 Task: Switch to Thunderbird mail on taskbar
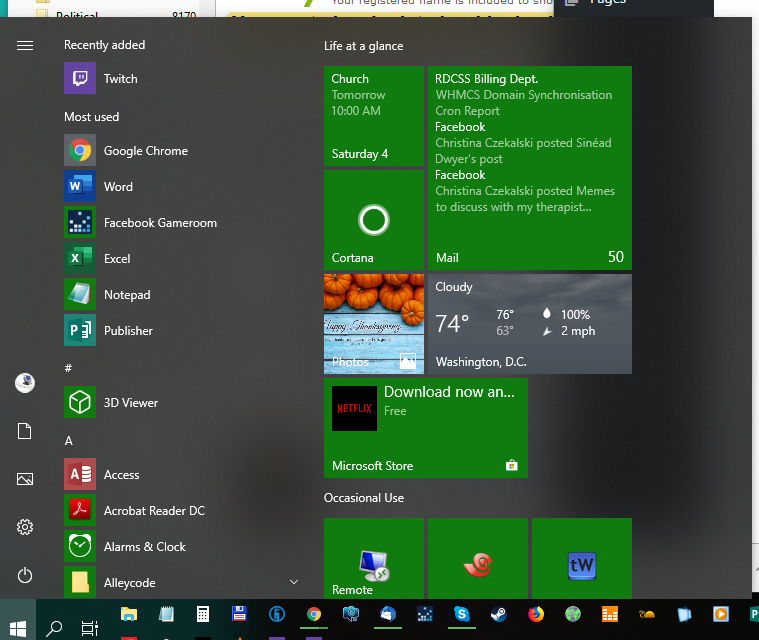pyautogui.click(x=388, y=614)
